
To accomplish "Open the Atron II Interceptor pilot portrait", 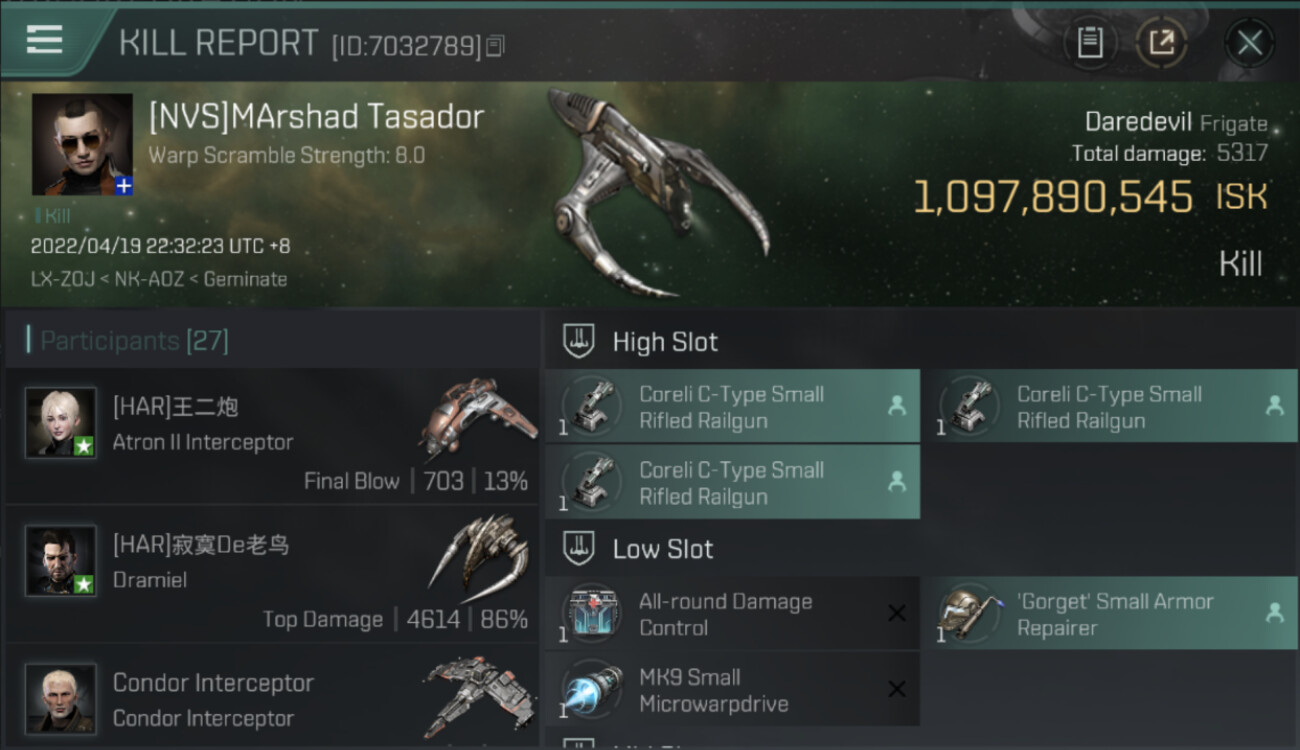I will tap(61, 423).
